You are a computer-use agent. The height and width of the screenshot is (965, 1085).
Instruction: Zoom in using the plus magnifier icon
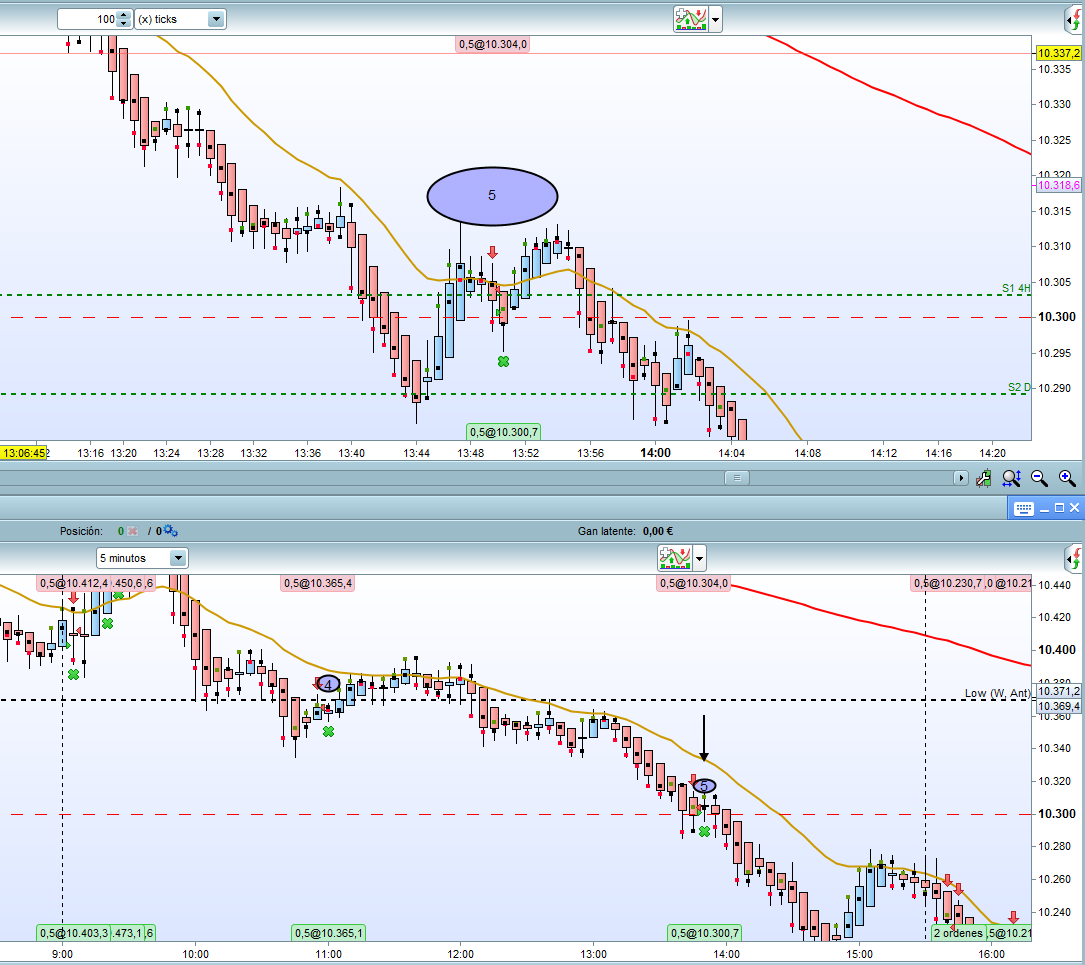point(1067,478)
